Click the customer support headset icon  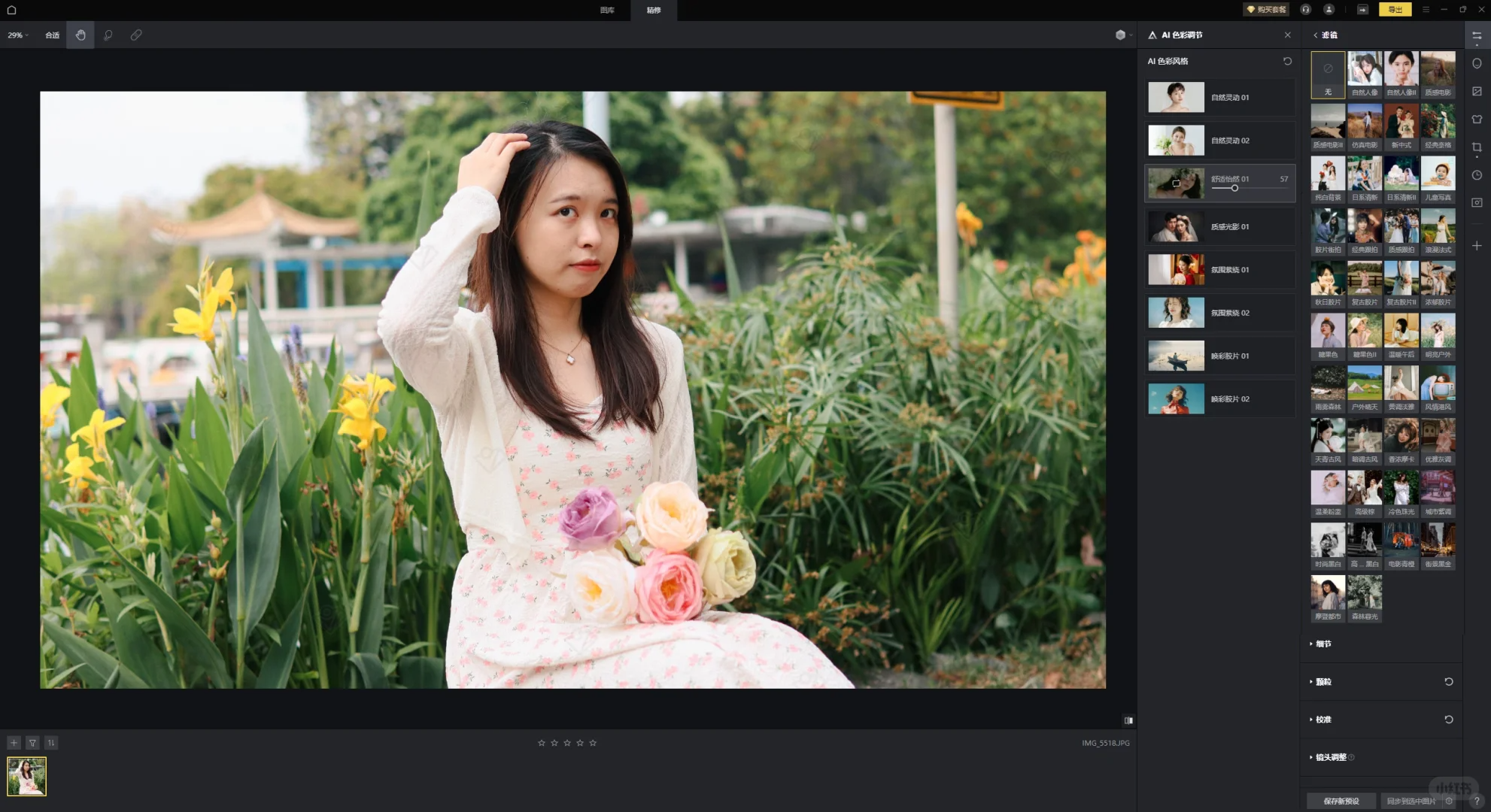click(x=1306, y=10)
